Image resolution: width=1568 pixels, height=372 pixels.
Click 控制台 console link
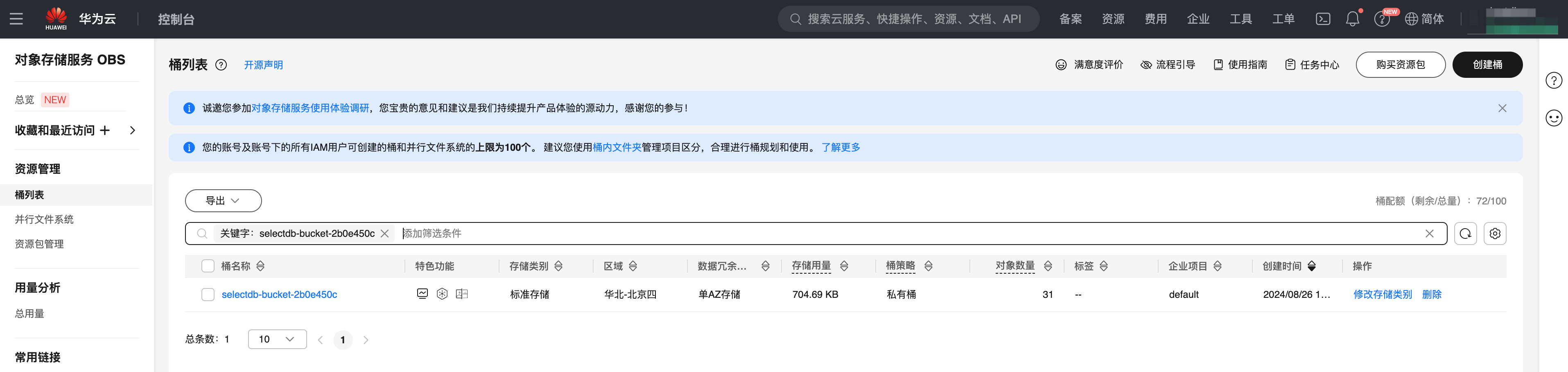point(176,19)
